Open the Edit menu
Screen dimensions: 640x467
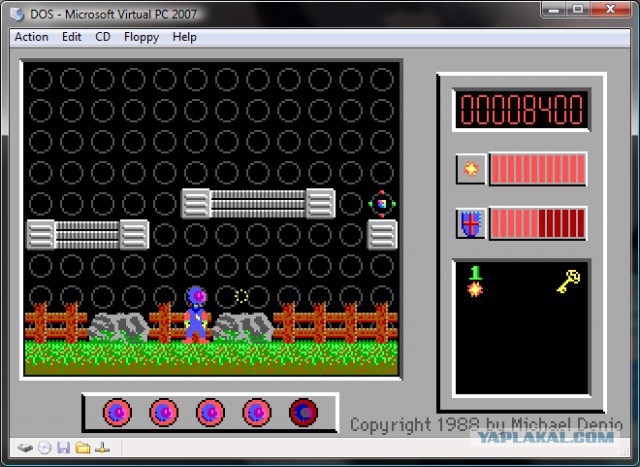[71, 37]
